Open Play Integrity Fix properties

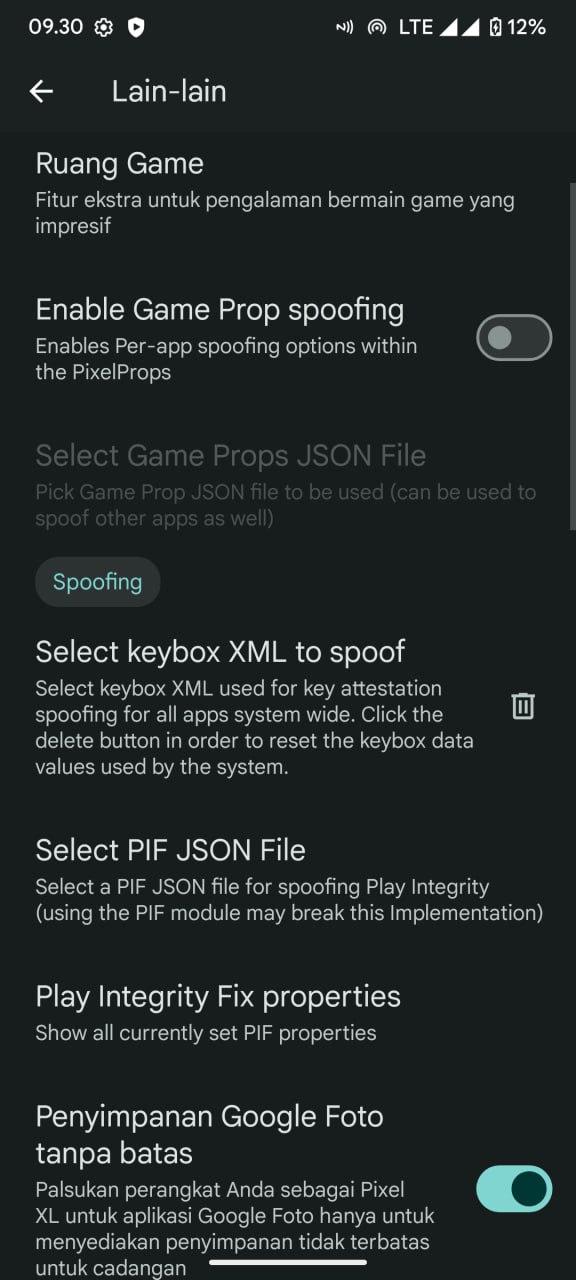coord(288,1013)
